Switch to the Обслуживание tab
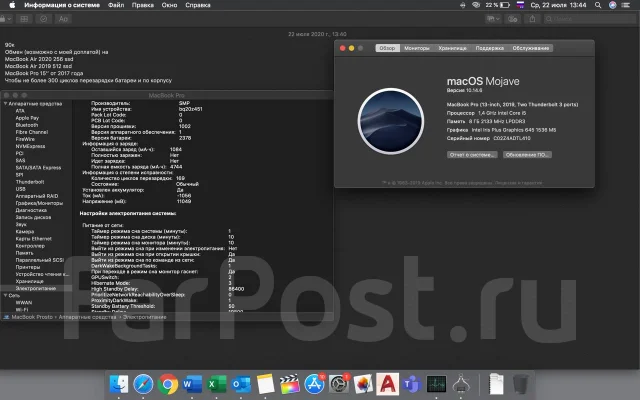This screenshot has width=640, height=400. point(531,48)
